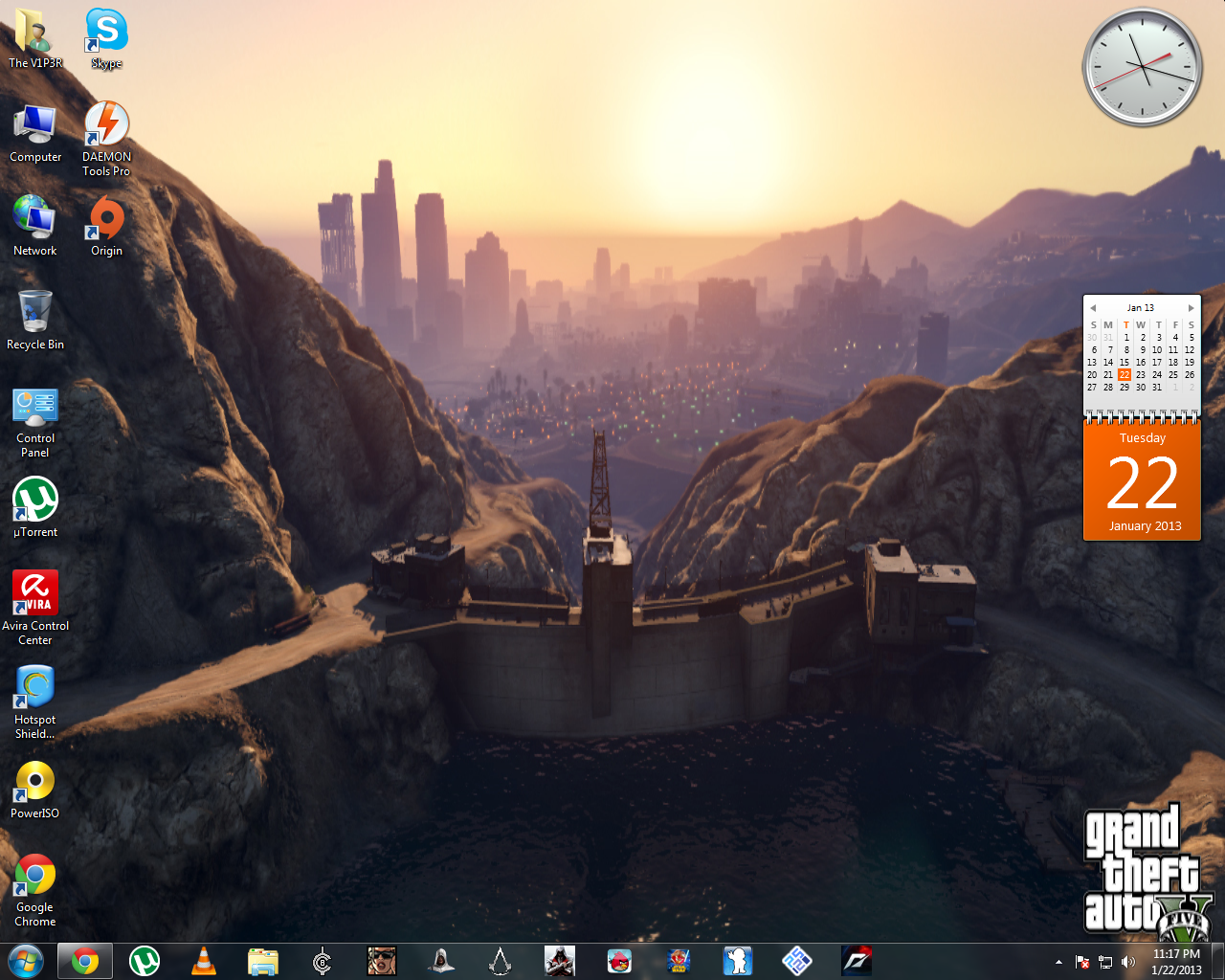Open the network status tray icon
1225x980 pixels.
click(x=1105, y=962)
